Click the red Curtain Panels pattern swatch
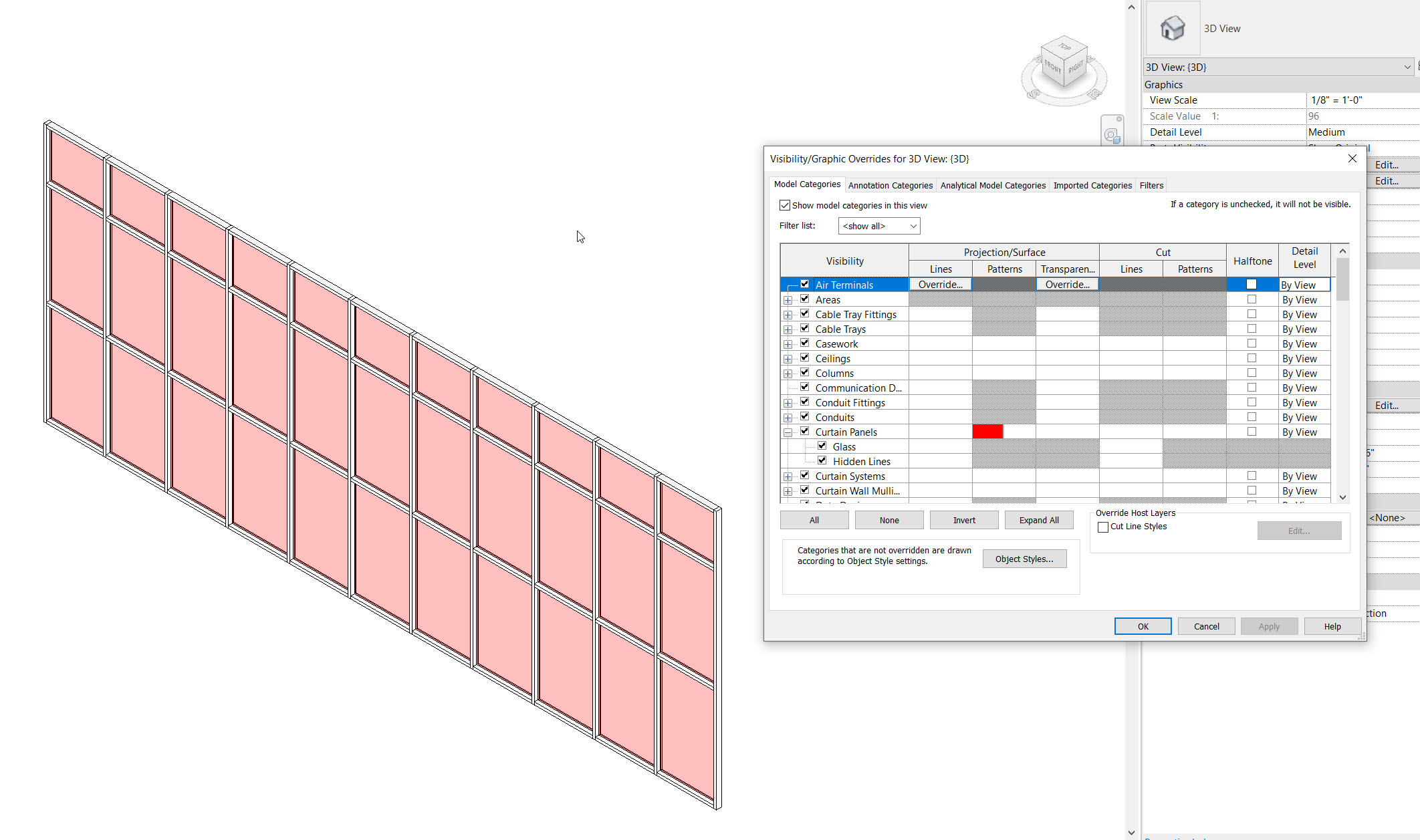Viewport: 1420px width, 840px height. [x=987, y=431]
